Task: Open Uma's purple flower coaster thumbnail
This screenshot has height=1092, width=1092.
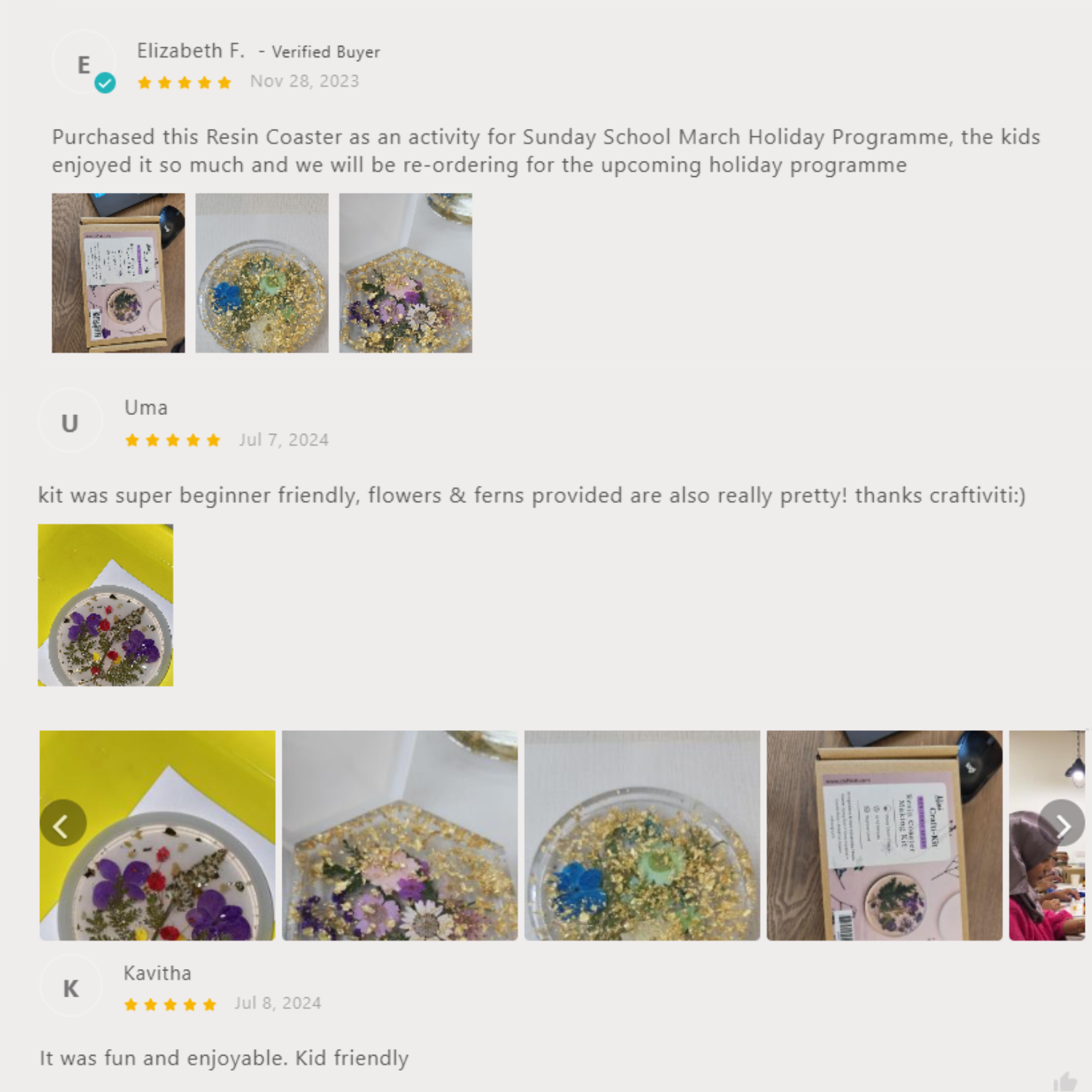Action: [106, 605]
